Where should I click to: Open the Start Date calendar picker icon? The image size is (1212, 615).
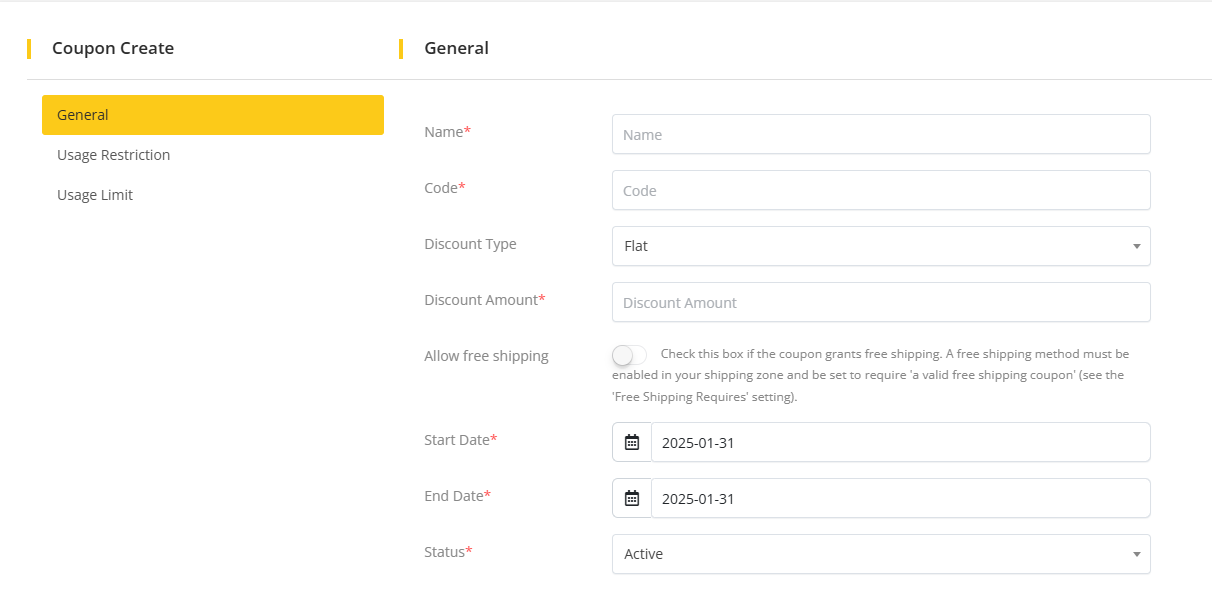coord(631,442)
